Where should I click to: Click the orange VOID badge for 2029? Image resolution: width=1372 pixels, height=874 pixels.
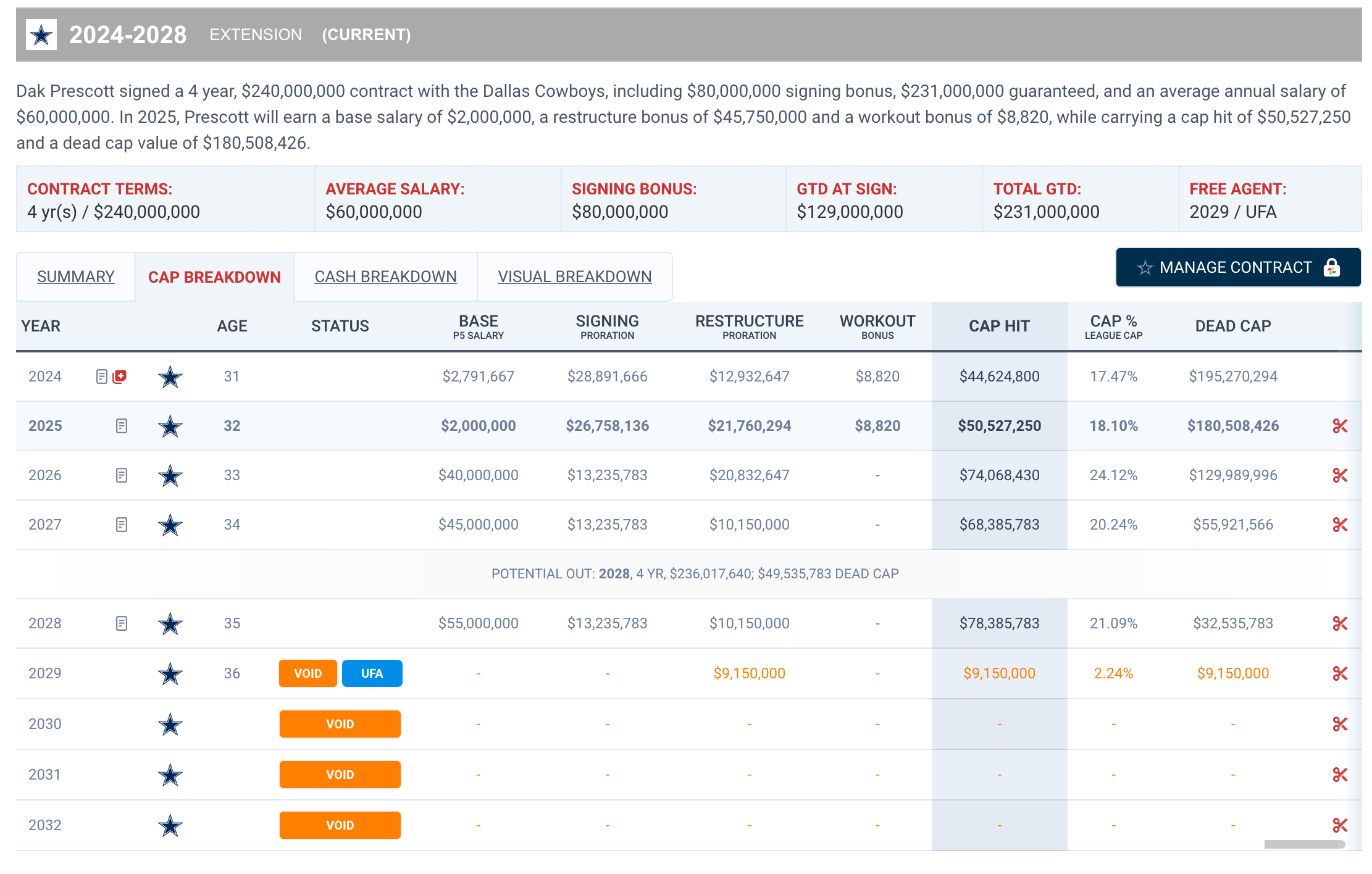307,673
